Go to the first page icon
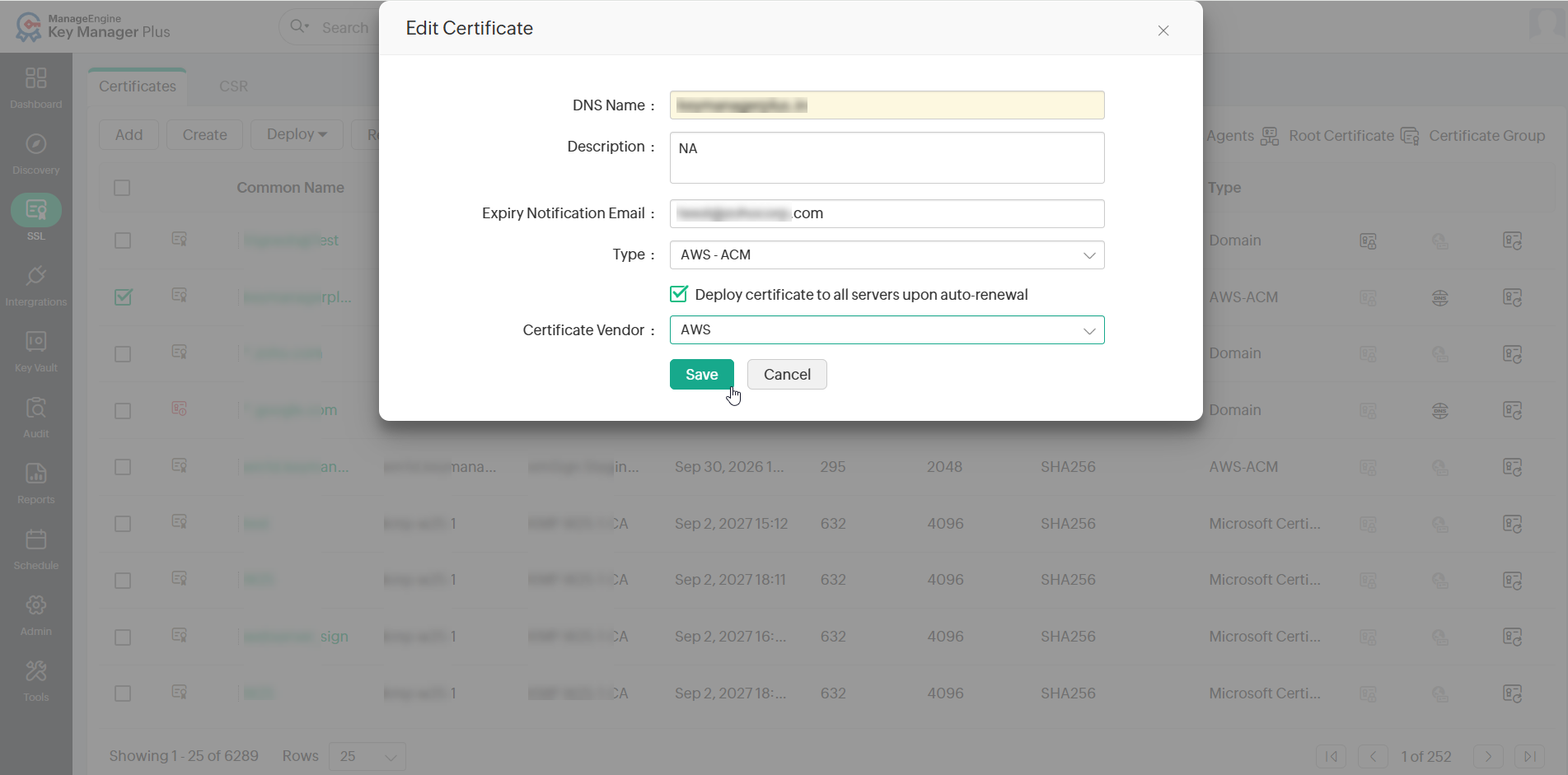The width and height of the screenshot is (1568, 775). point(1332,756)
